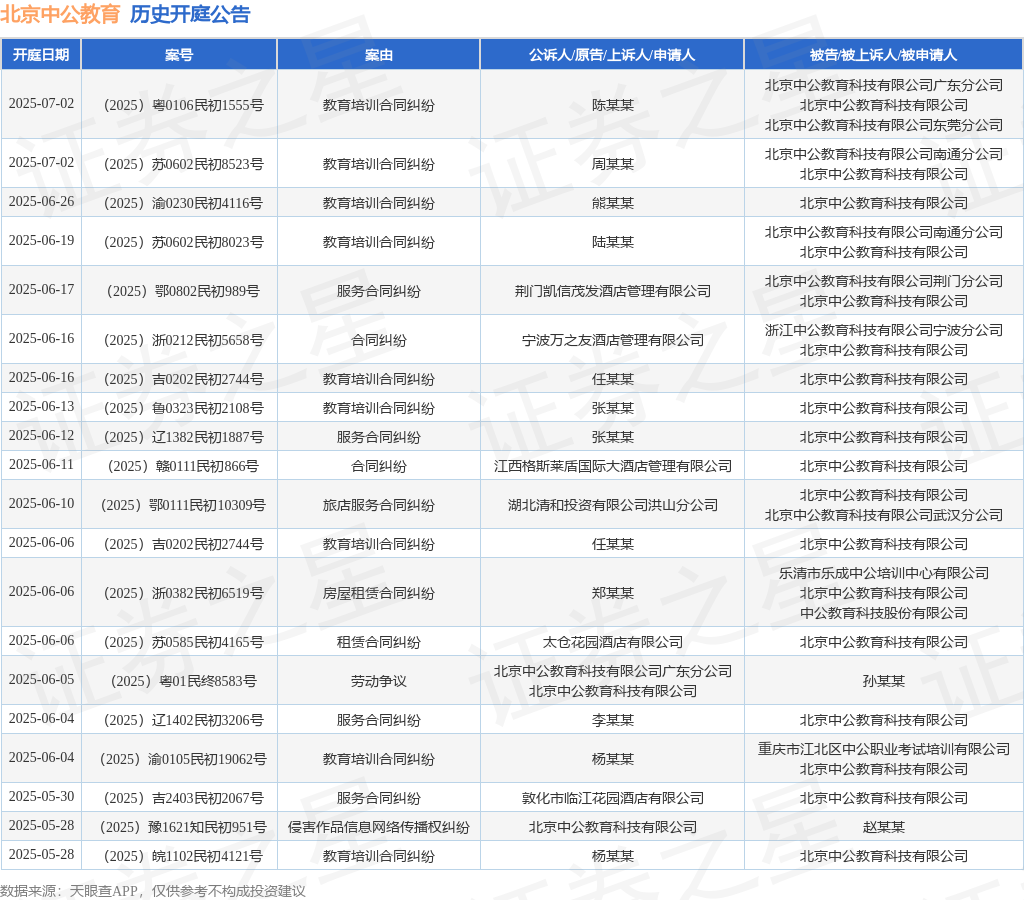Select the 案号 column header

coord(179,55)
